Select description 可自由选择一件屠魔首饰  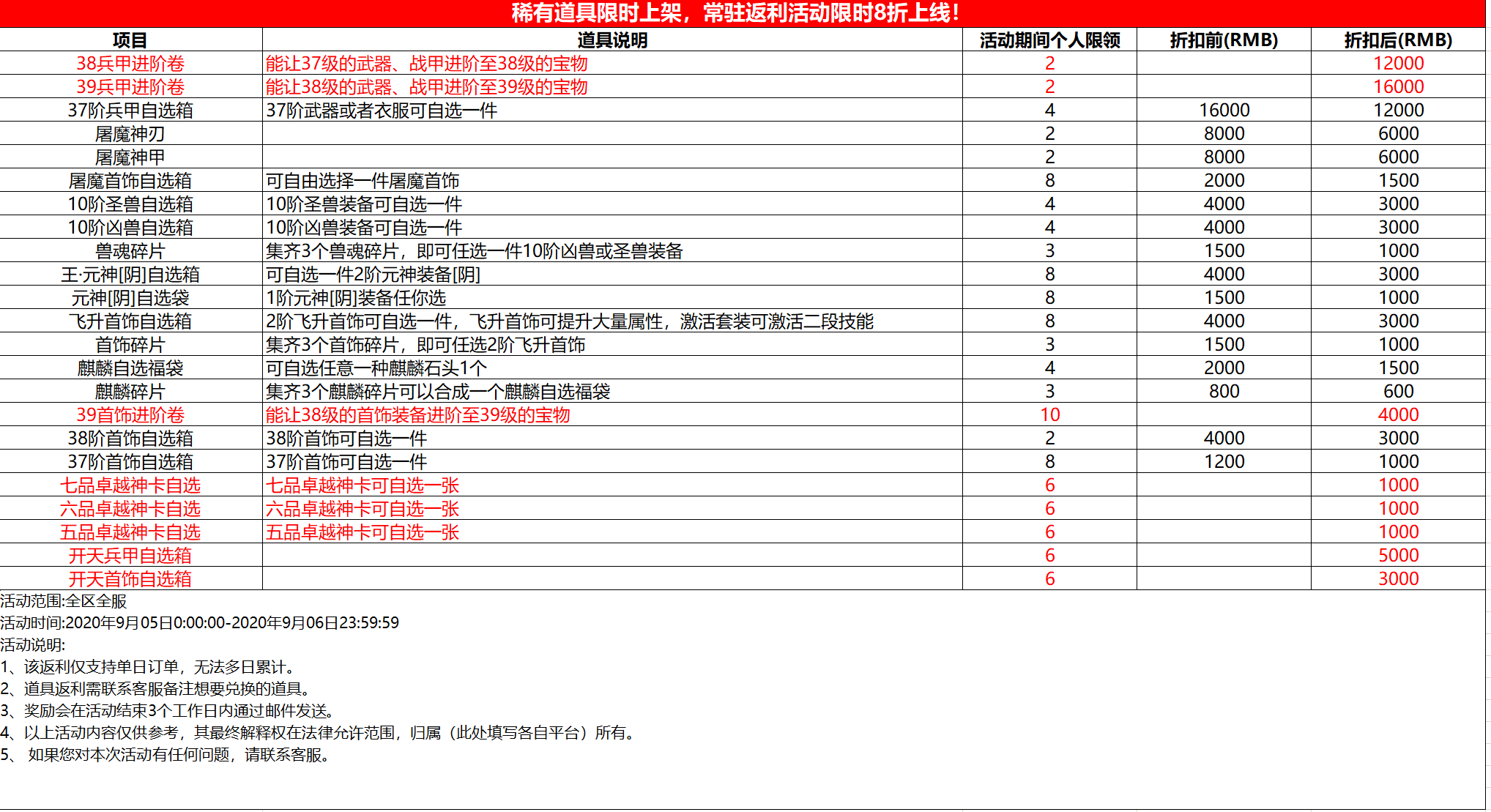click(362, 180)
